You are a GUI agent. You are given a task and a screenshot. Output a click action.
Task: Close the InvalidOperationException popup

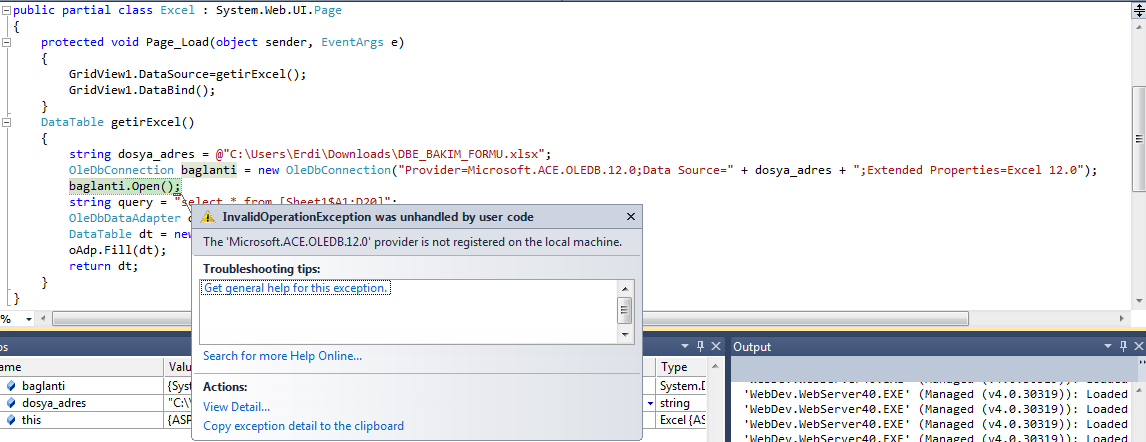630,217
